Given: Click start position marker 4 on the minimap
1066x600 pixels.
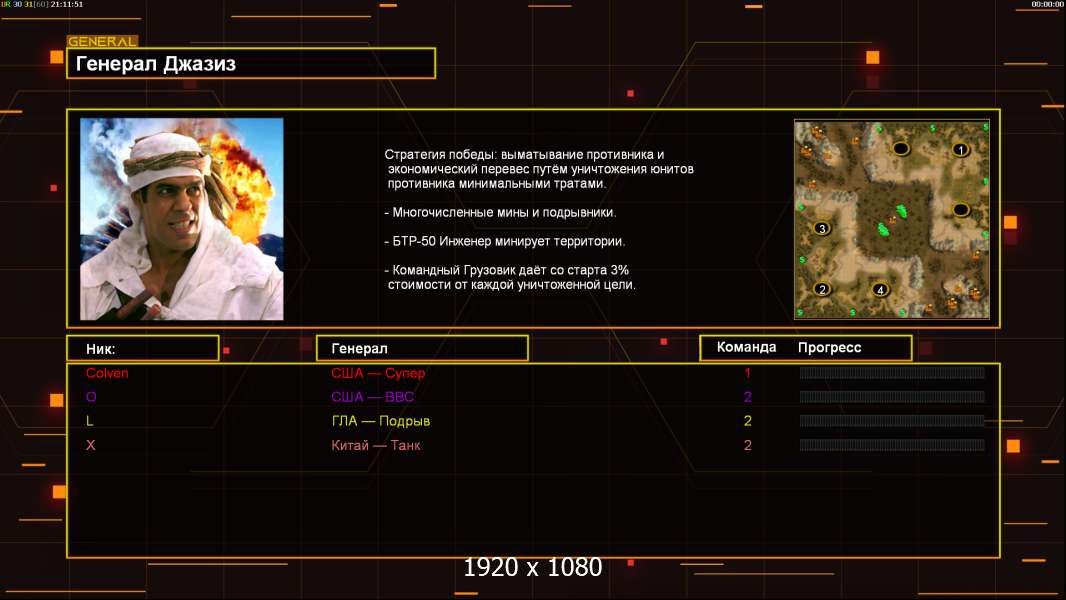Looking at the screenshot, I should click(x=880, y=289).
